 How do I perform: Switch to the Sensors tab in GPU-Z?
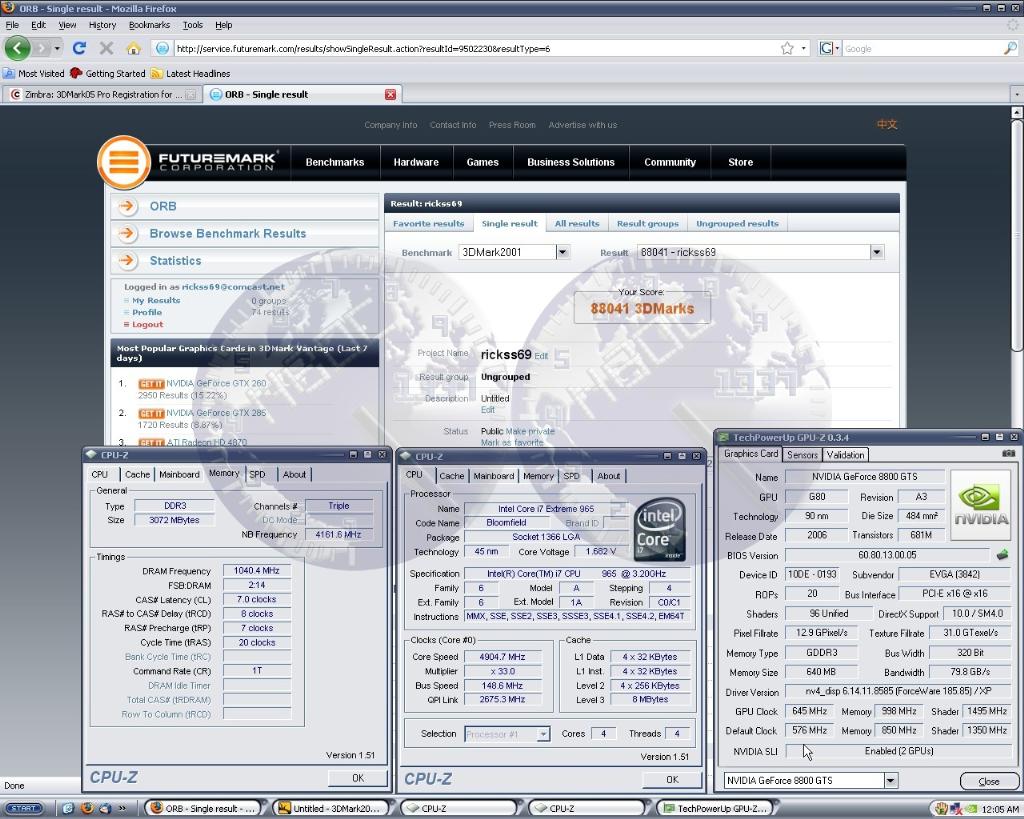(x=802, y=455)
